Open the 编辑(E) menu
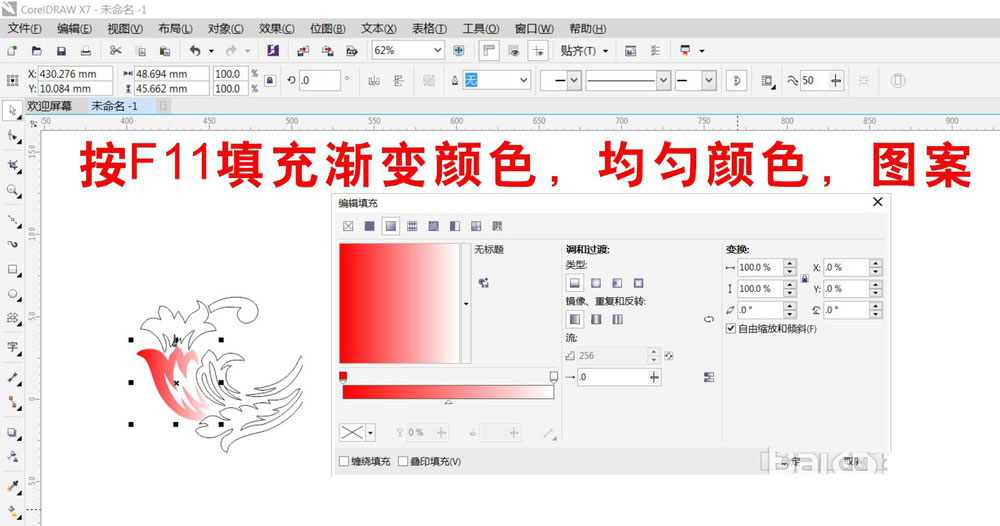This screenshot has height=526, width=1000. (74, 29)
